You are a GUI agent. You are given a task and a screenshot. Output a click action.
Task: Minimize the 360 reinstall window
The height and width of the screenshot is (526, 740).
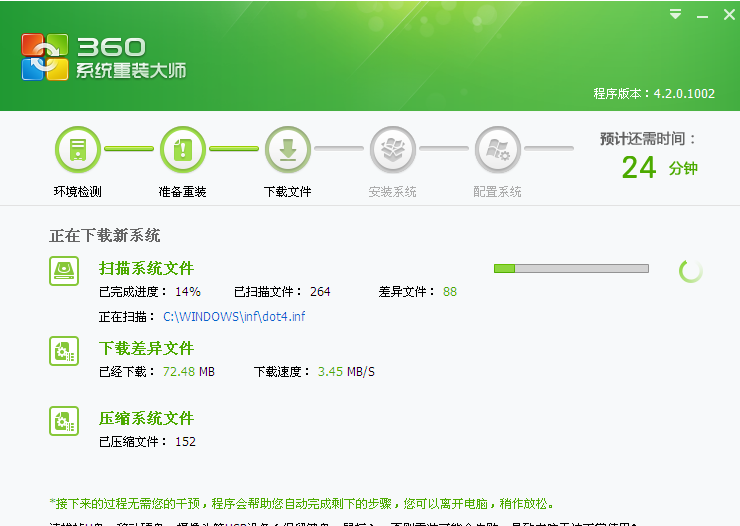[702, 17]
